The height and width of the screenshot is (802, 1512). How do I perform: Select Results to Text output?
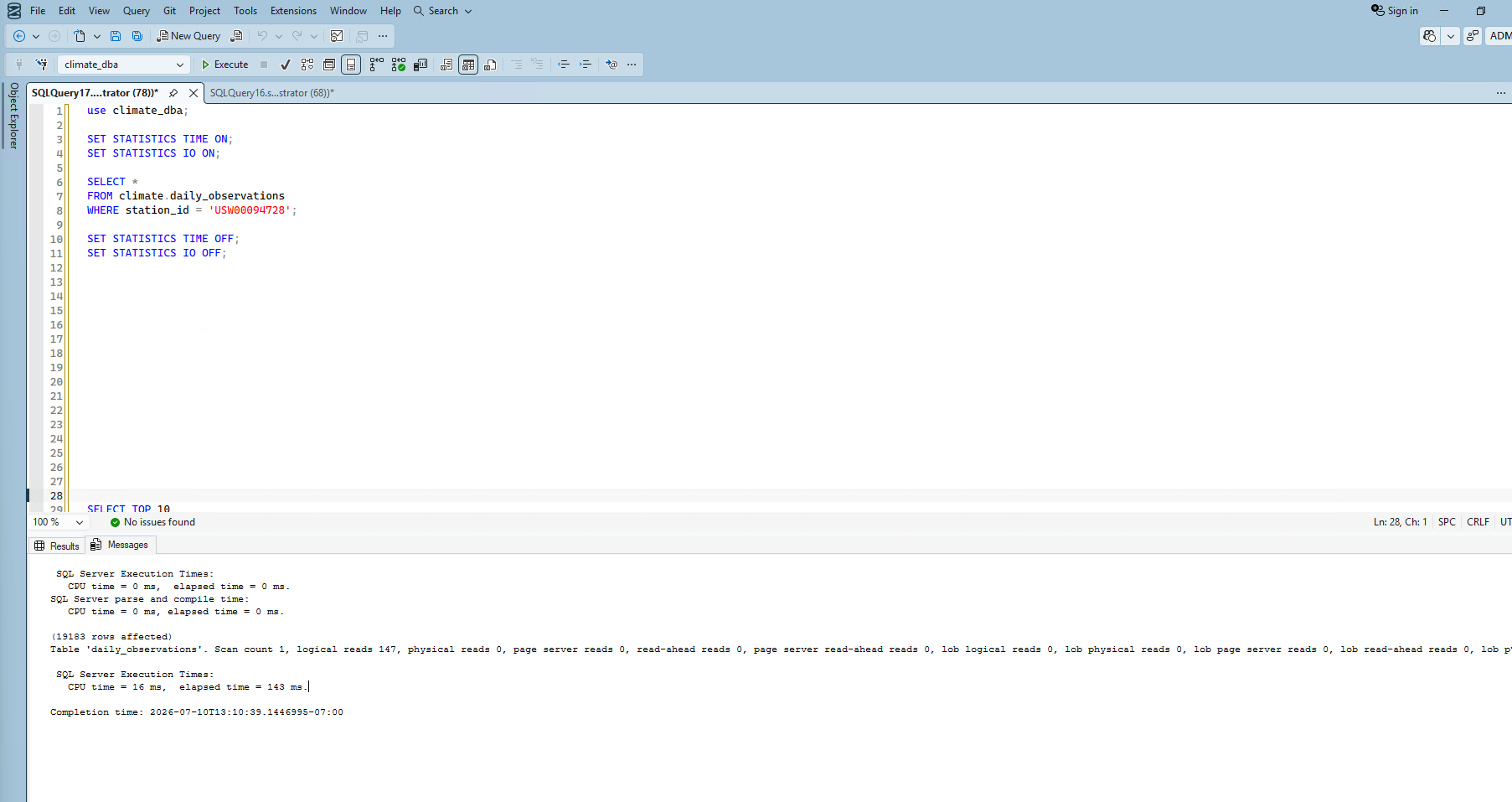coord(446,65)
